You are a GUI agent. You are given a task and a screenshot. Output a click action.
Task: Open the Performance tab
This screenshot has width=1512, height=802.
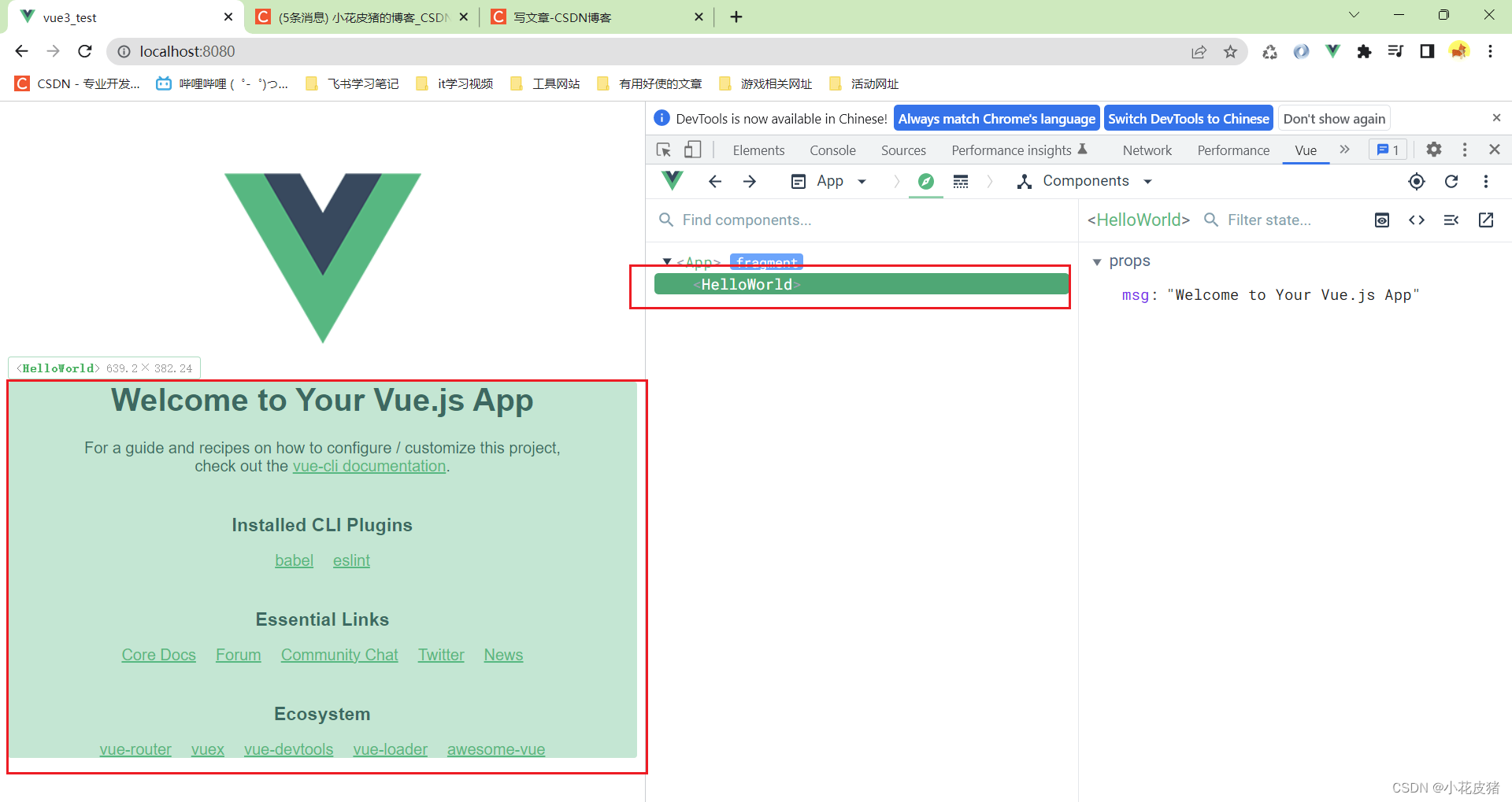click(1233, 150)
